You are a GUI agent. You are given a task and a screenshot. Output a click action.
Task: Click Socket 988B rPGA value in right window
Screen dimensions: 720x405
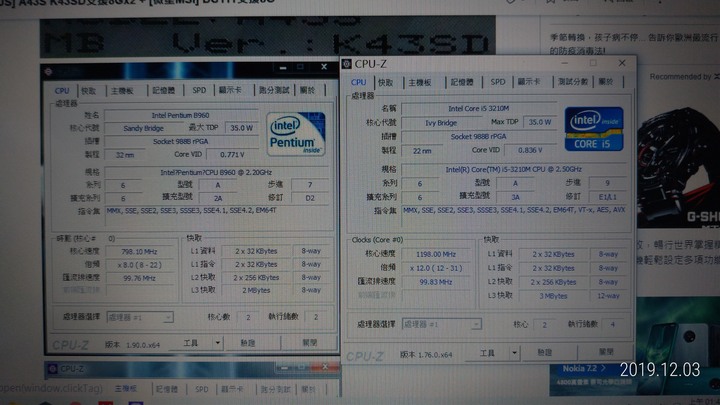coord(478,137)
